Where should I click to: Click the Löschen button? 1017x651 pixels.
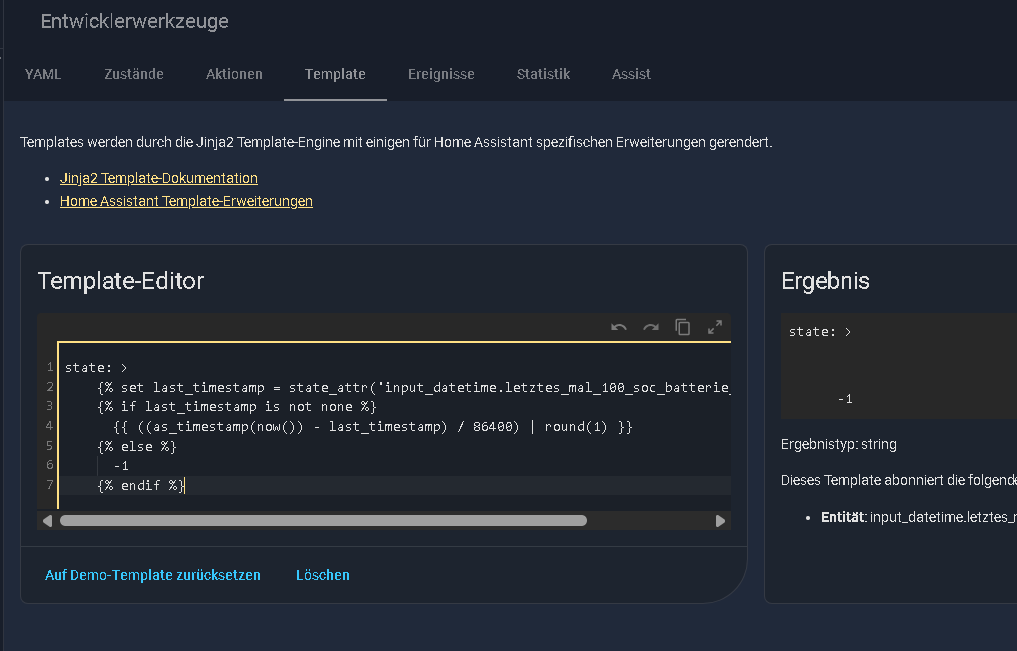pos(323,575)
